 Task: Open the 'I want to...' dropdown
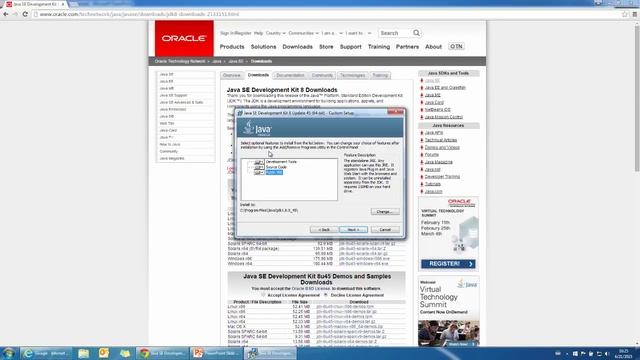tap(358, 33)
